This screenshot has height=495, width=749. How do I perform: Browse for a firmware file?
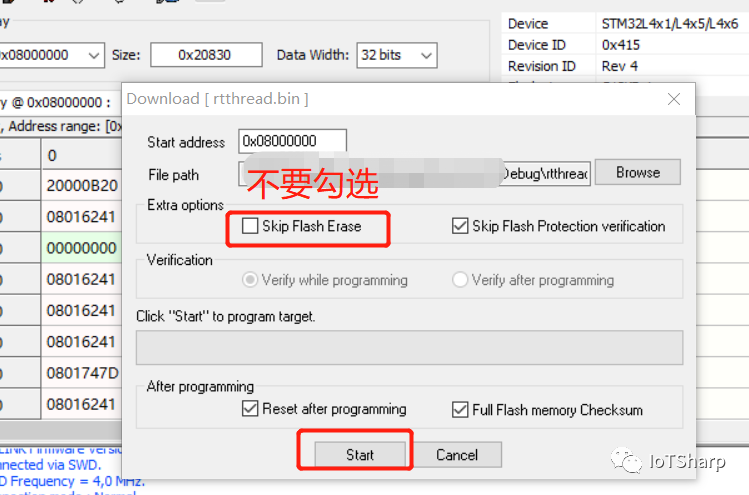638,172
